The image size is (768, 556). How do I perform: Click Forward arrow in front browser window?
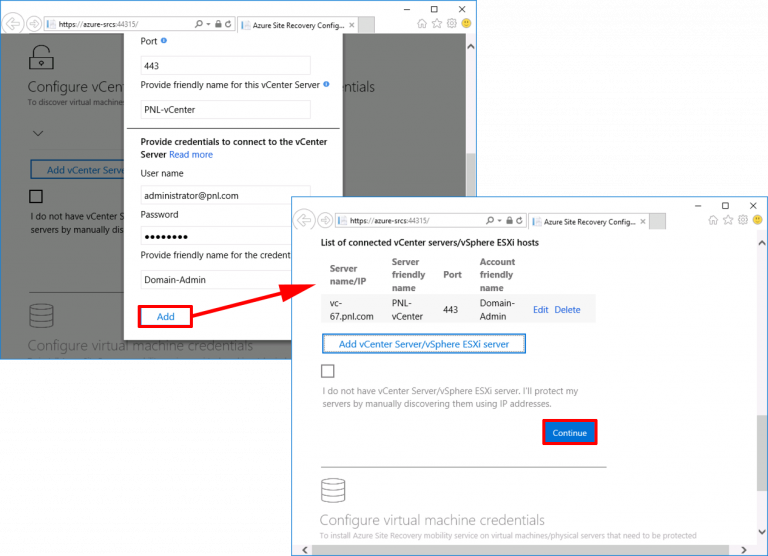[x=325, y=220]
